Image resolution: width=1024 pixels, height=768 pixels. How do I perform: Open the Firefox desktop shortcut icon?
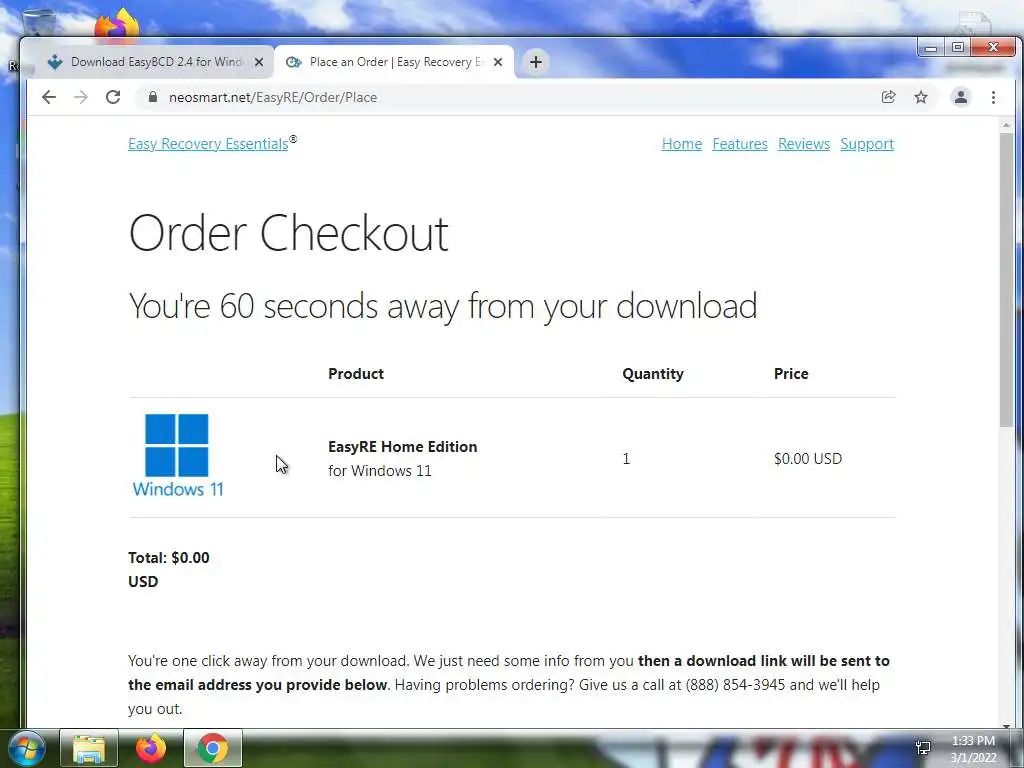[x=117, y=25]
